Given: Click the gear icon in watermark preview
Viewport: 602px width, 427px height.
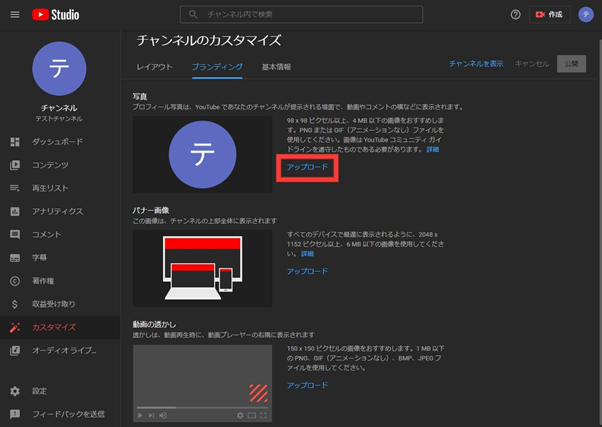Looking at the screenshot, I should coord(240,415).
